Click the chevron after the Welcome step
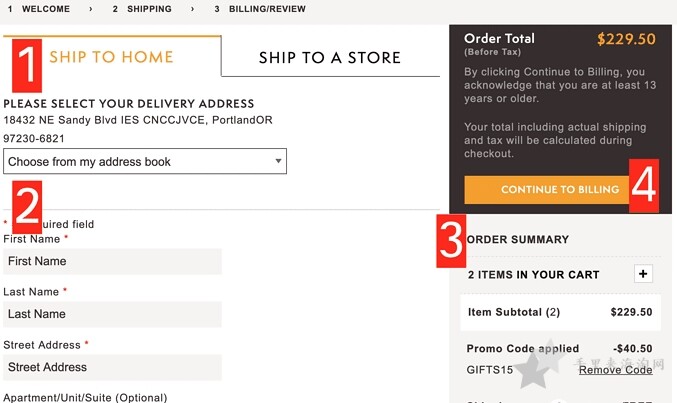Image resolution: width=677 pixels, height=403 pixels. 91,9
